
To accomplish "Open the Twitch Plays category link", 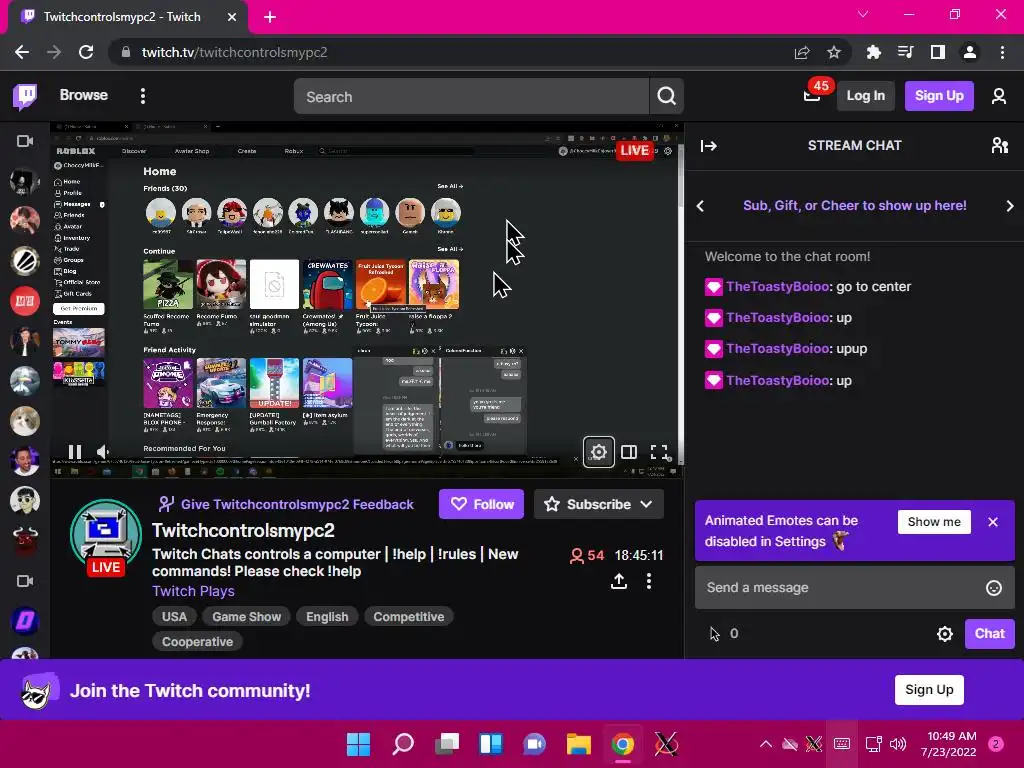I will [x=193, y=591].
